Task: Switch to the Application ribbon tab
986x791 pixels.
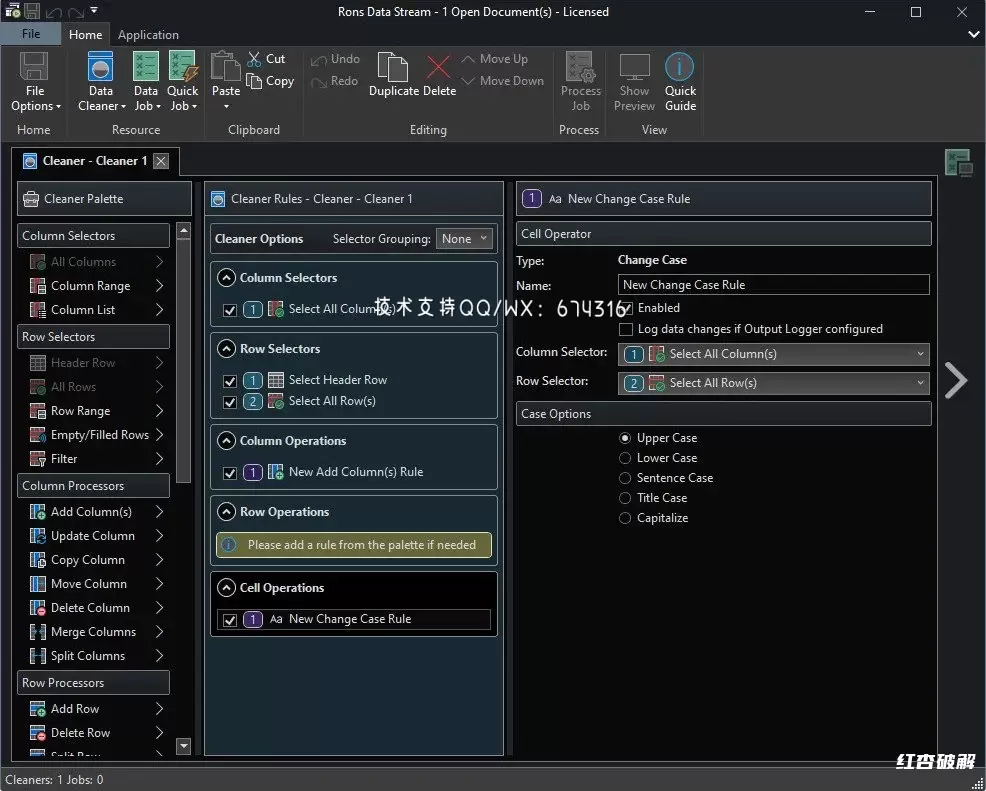Action: [148, 35]
